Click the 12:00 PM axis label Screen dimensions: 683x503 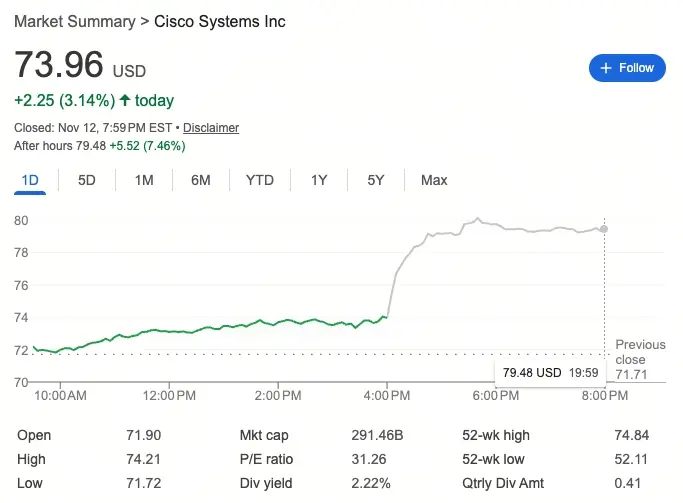pos(169,395)
